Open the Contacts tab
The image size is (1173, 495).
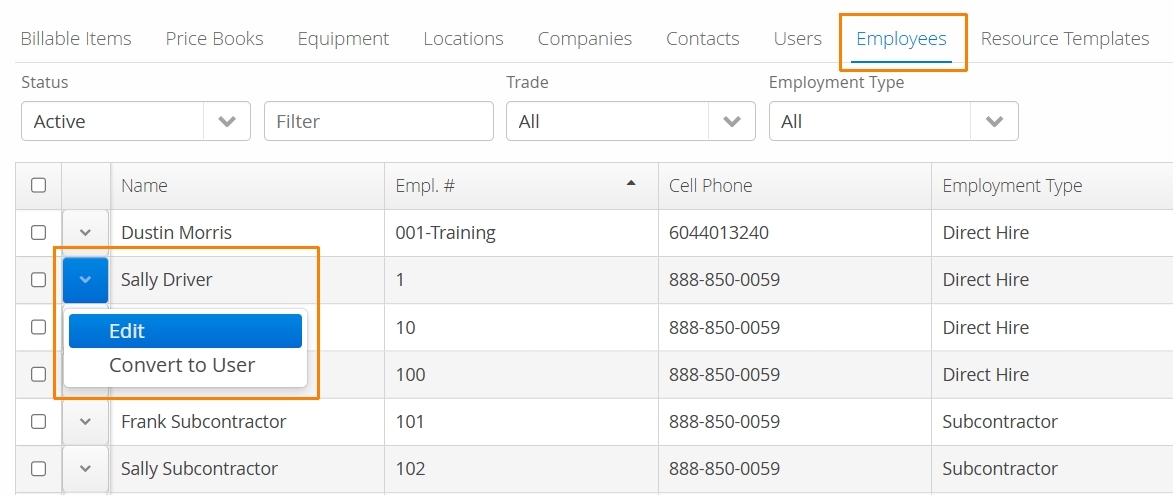point(702,39)
